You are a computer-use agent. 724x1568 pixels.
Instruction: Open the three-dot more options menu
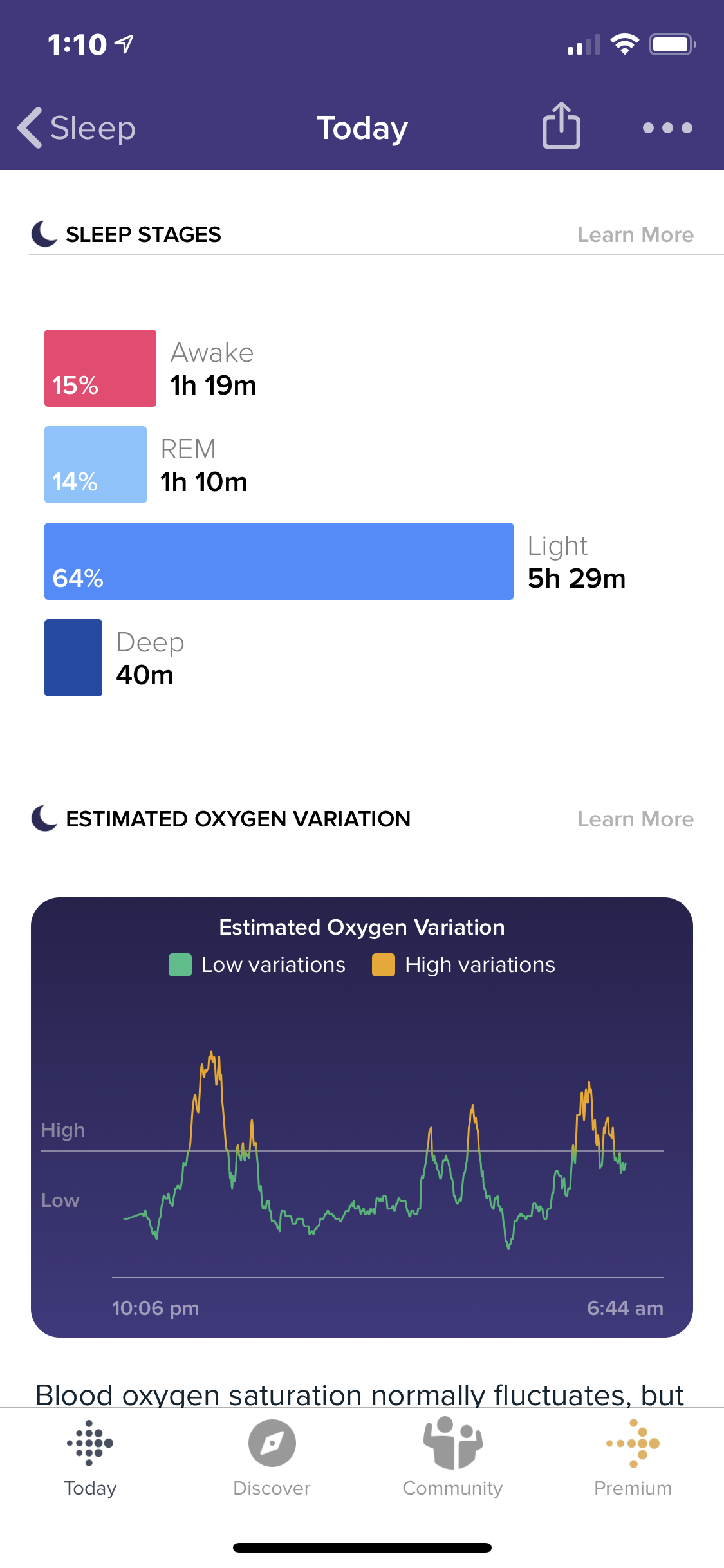tap(667, 127)
